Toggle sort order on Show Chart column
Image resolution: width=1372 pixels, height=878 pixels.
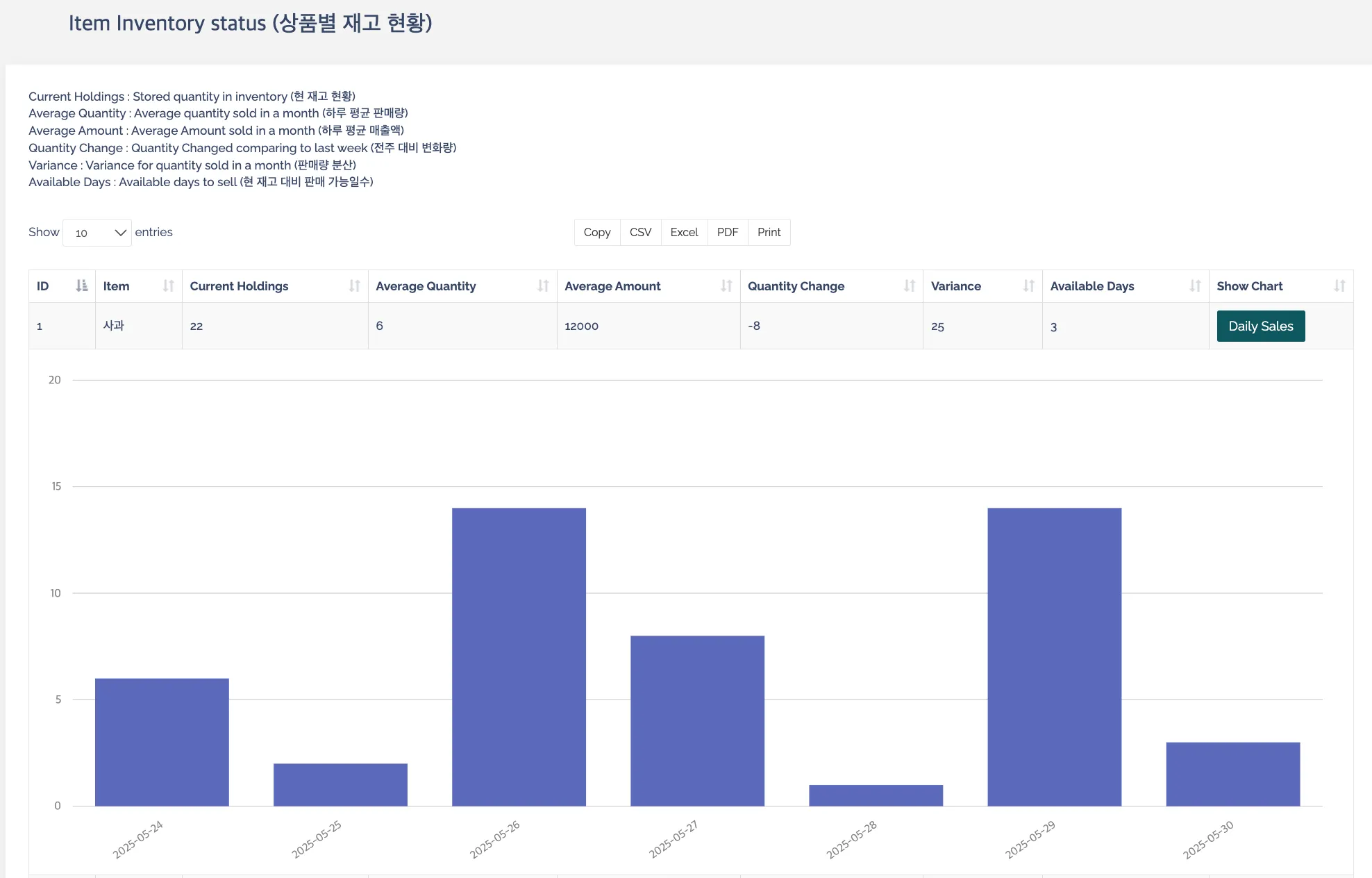coord(1340,285)
